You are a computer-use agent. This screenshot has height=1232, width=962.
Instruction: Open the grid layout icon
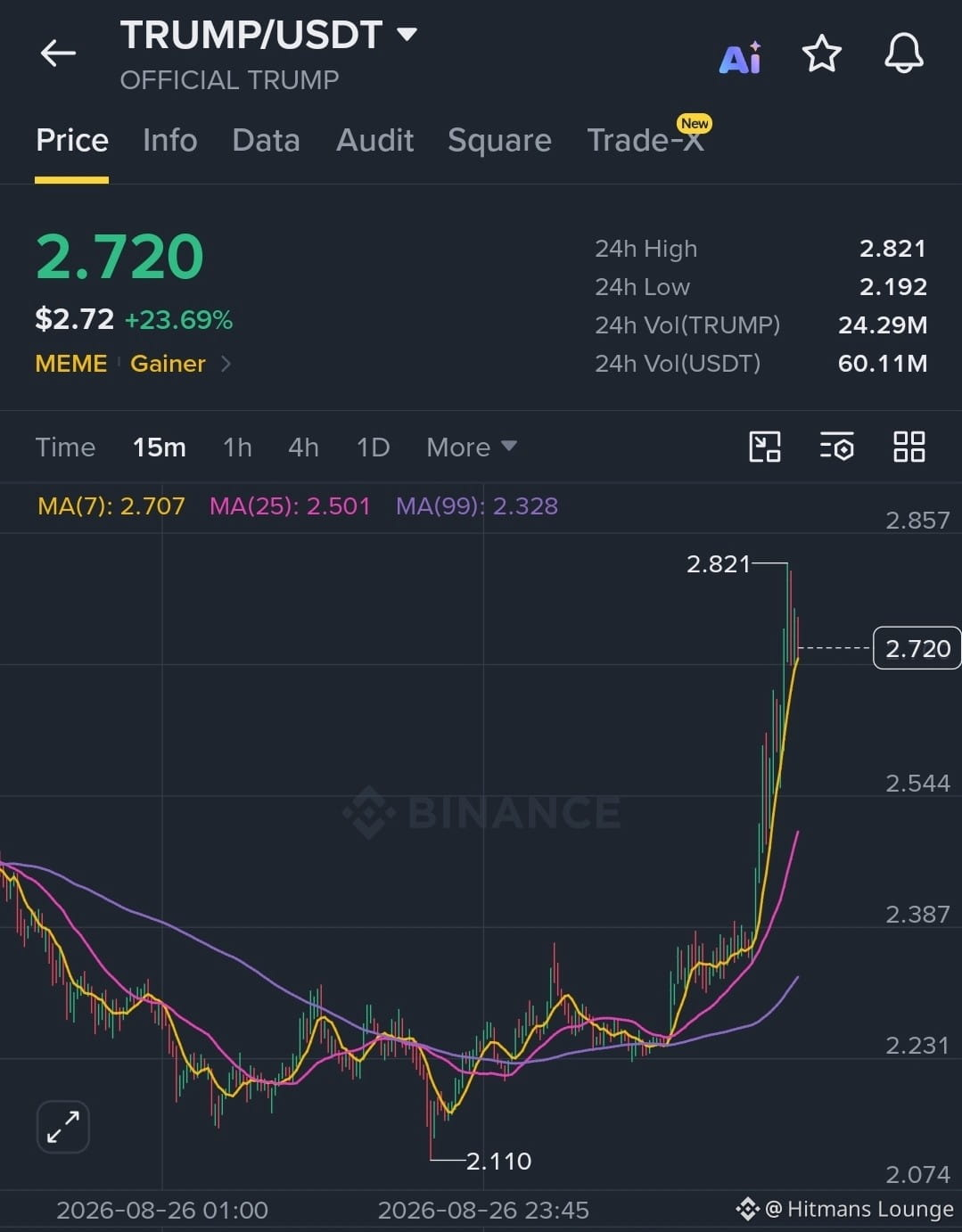point(909,447)
